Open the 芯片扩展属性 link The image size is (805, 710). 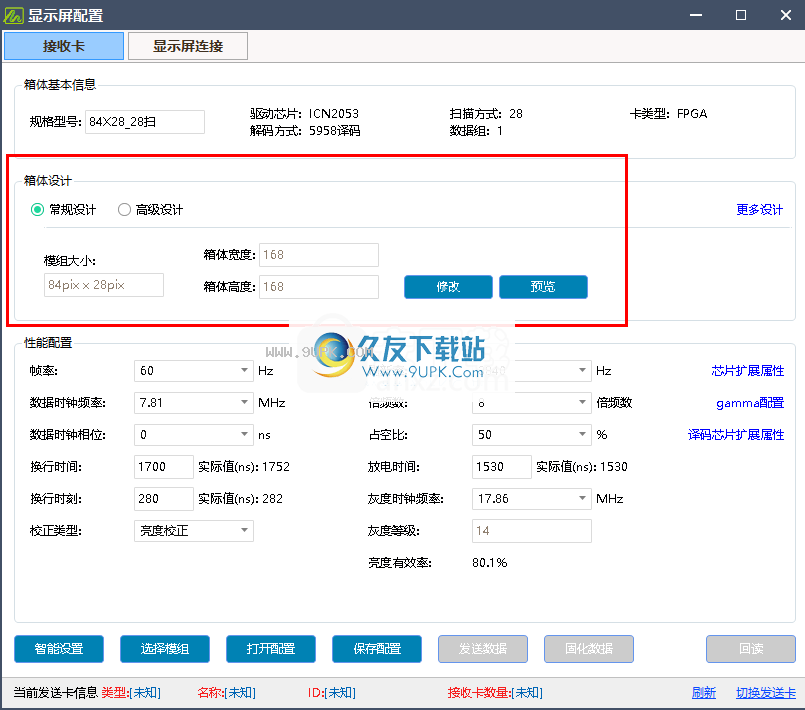click(x=748, y=371)
